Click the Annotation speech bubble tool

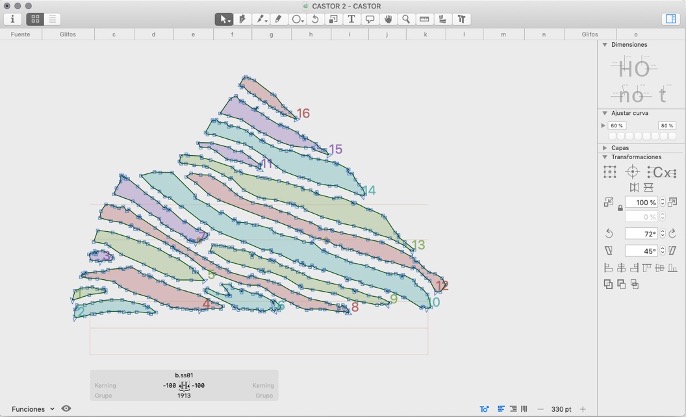pyautogui.click(x=369, y=19)
